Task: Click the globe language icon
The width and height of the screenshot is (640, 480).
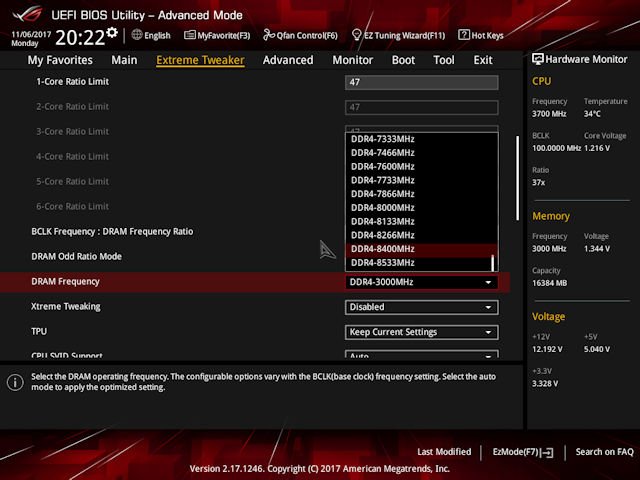Action: (x=137, y=35)
